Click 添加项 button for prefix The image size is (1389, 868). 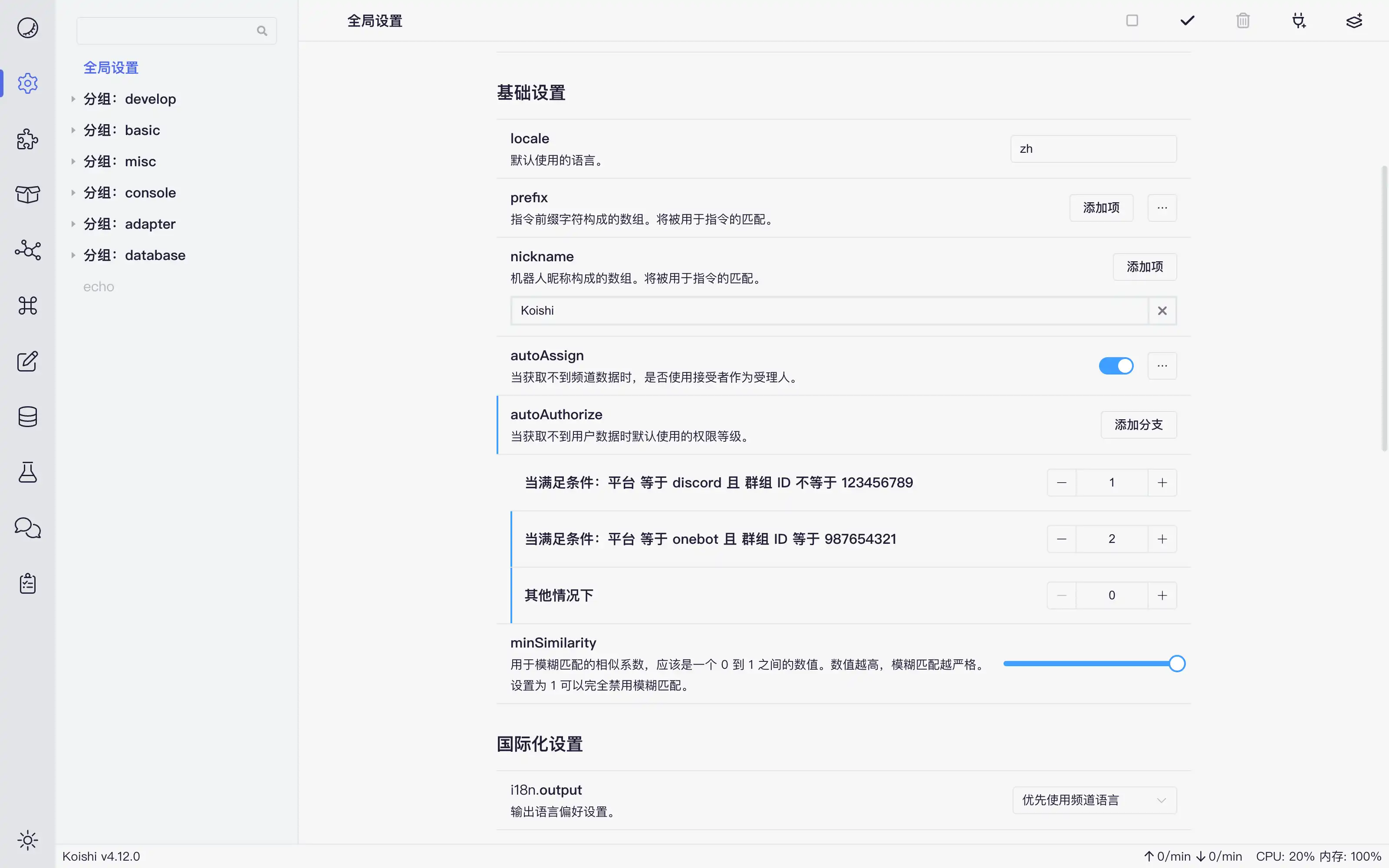pyautogui.click(x=1101, y=208)
